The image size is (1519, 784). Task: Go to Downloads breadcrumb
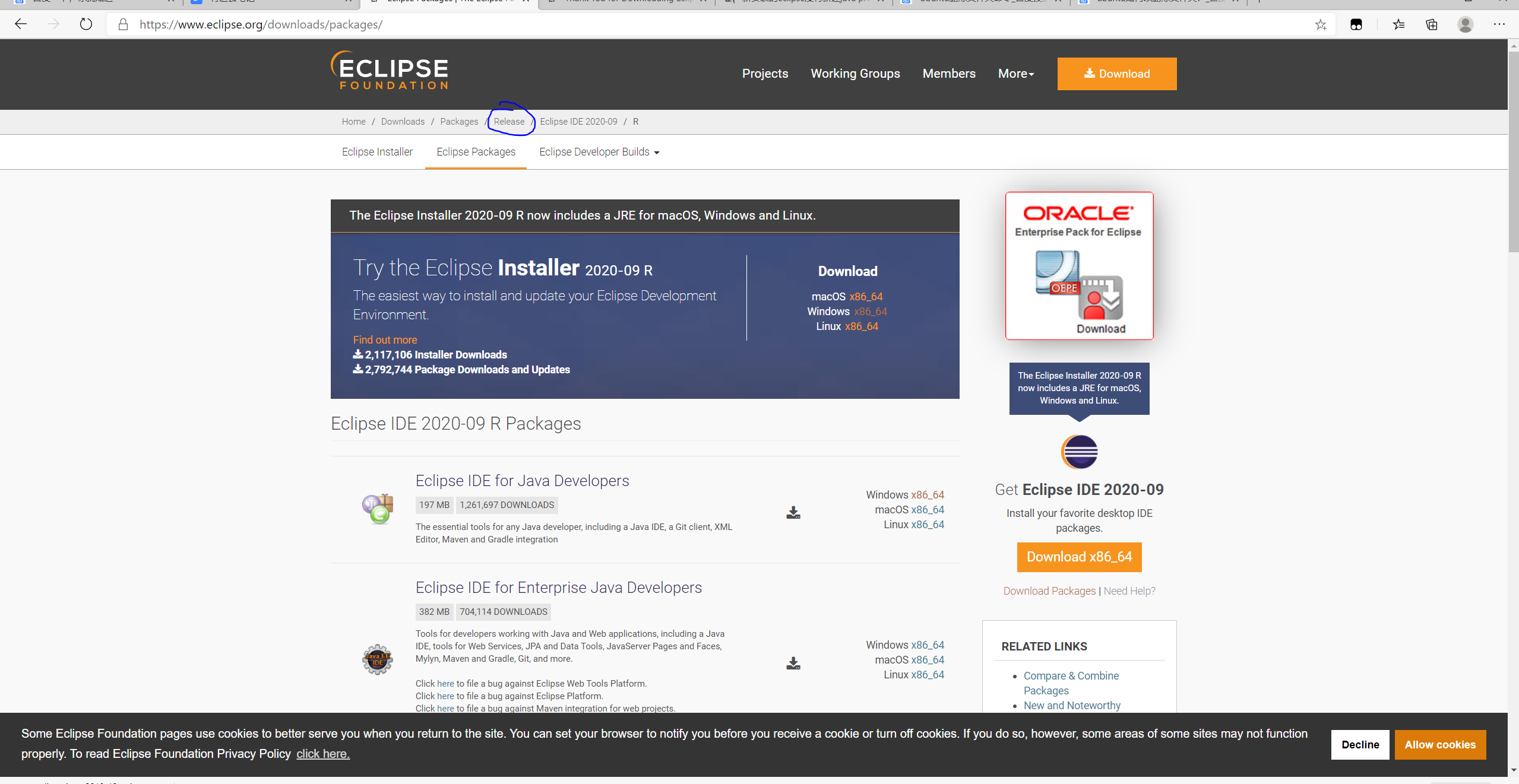point(403,122)
